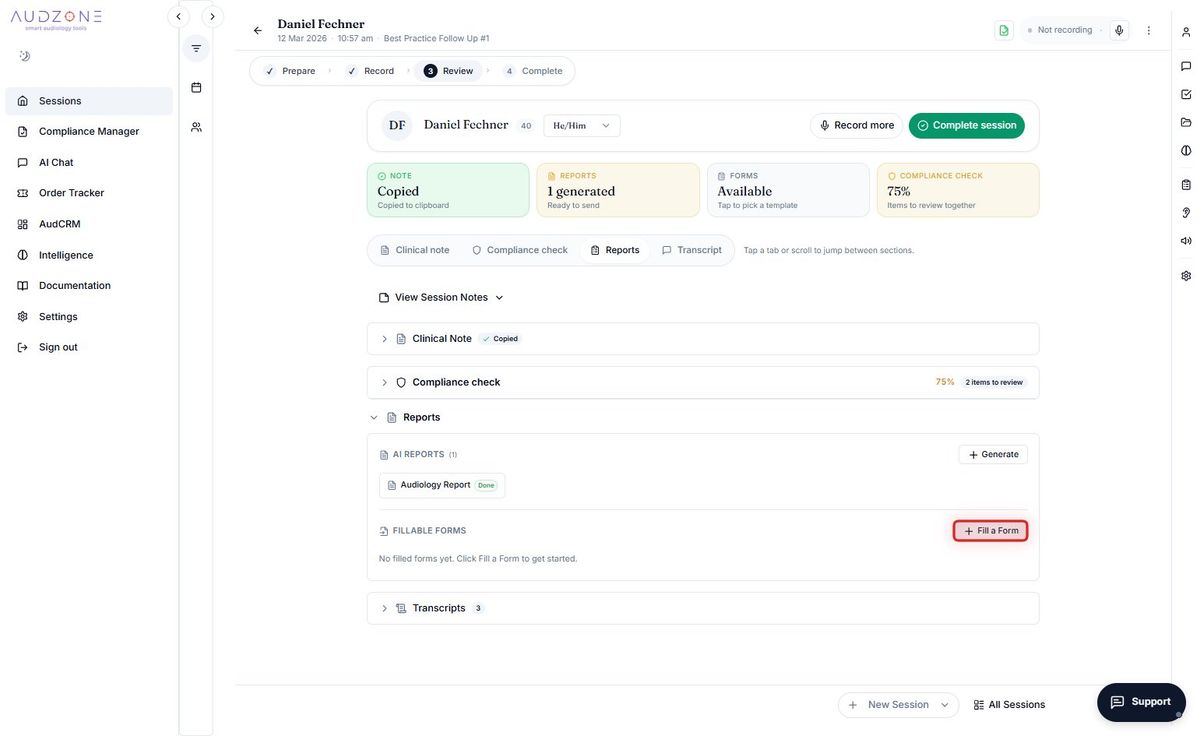Viewport: 1200px width, 736px height.
Task: Open the clipboard icon in the right rail
Action: tap(1186, 185)
